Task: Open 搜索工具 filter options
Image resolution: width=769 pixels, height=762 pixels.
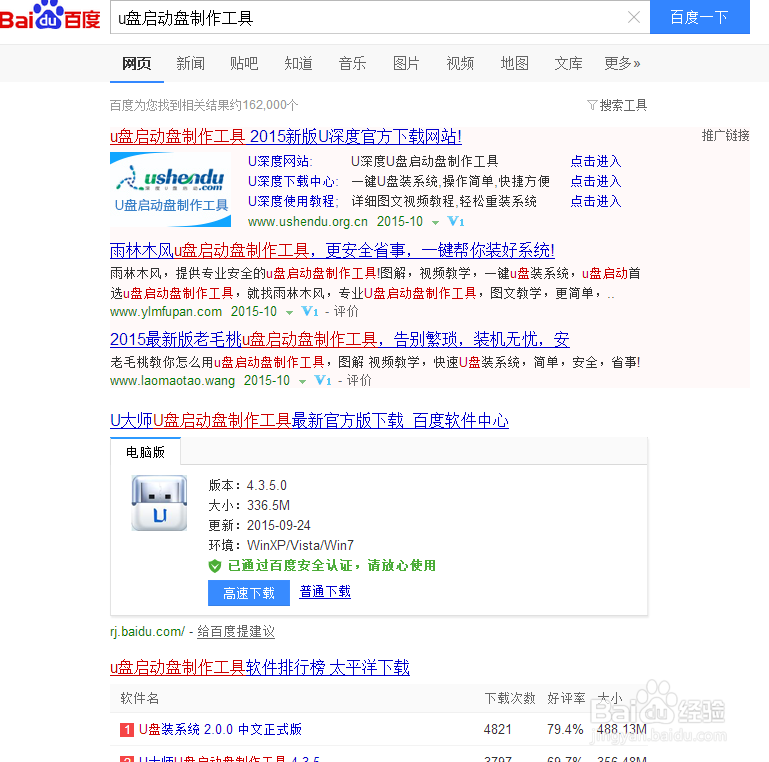Action: tap(617, 105)
